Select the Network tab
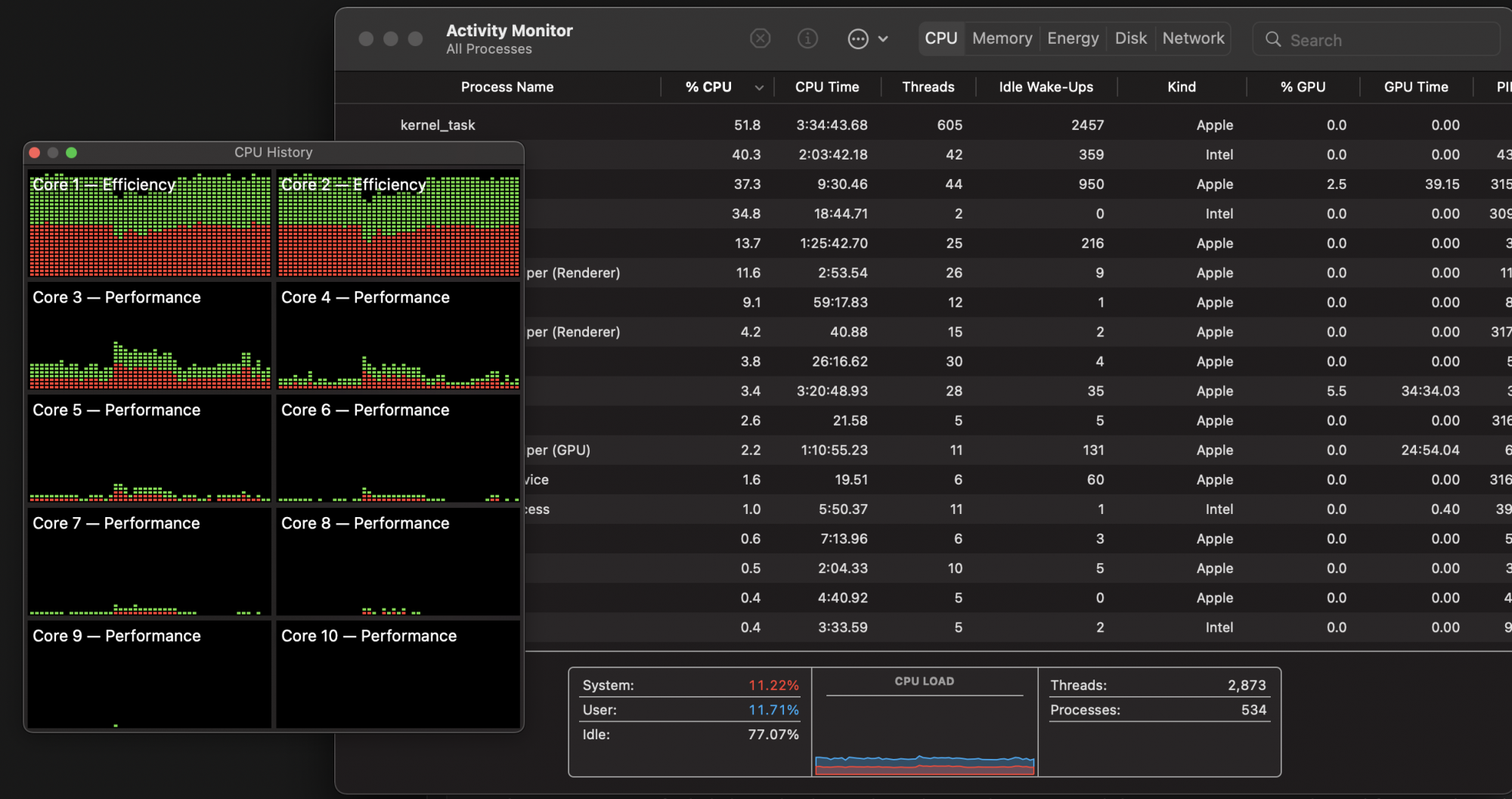Image resolution: width=1512 pixels, height=799 pixels. tap(1193, 39)
